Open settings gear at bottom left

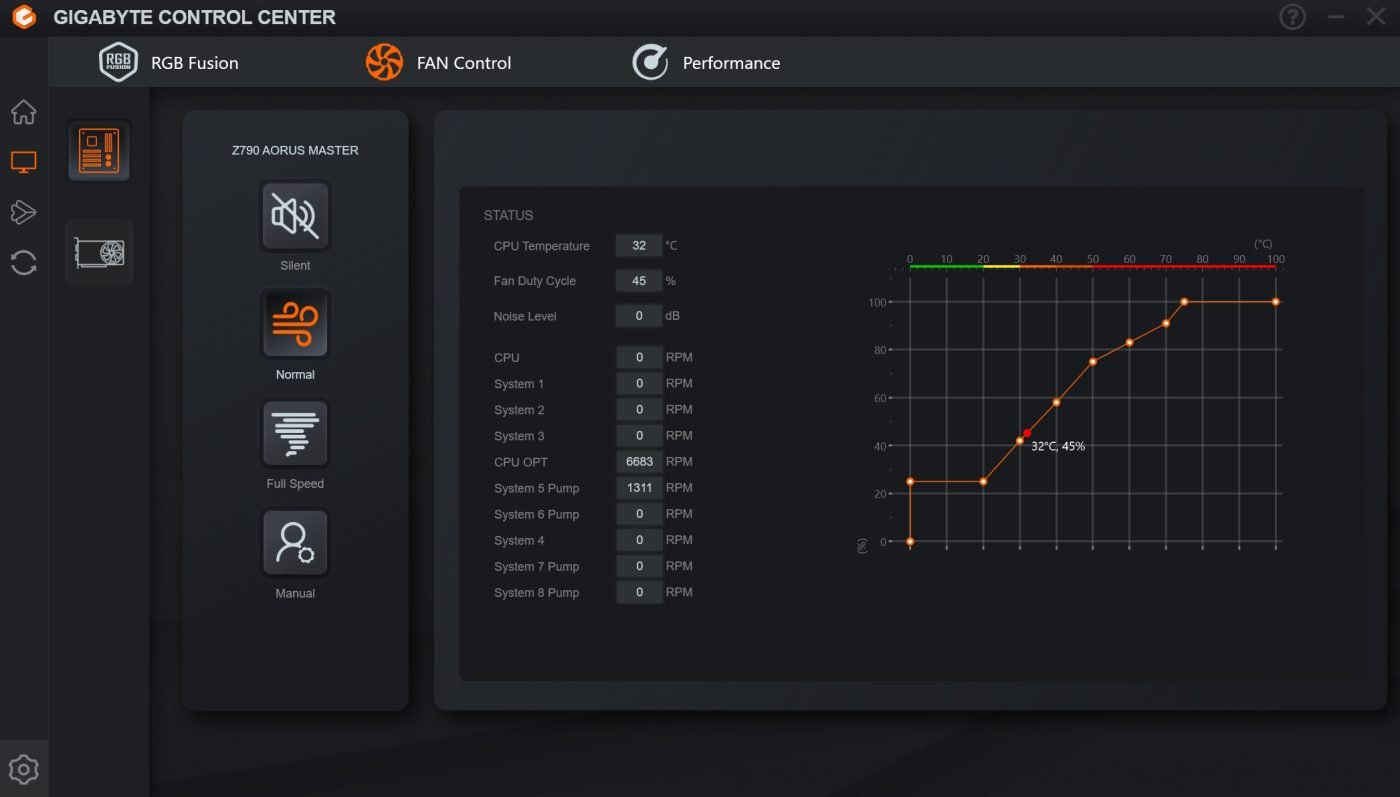coord(24,769)
